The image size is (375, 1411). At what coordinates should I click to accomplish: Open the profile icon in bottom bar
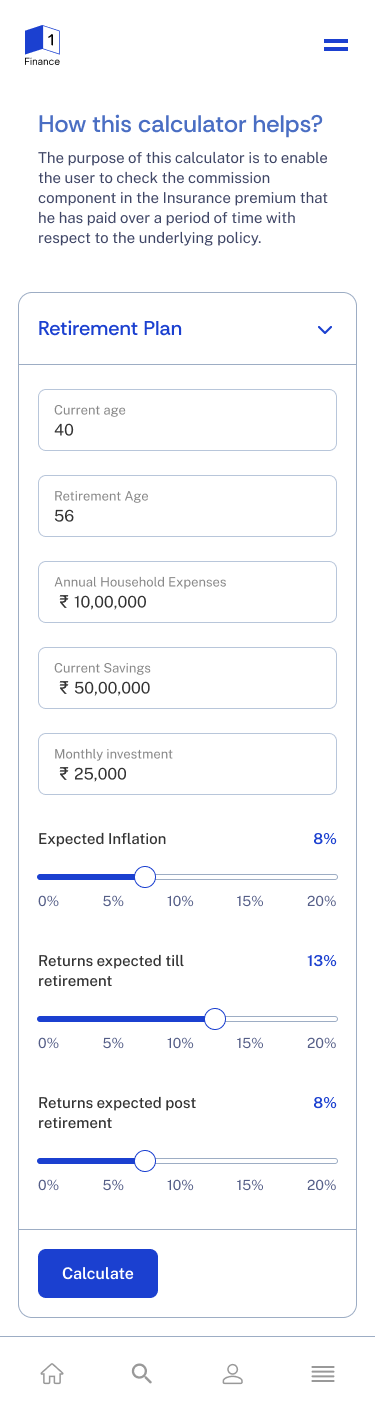(232, 1374)
